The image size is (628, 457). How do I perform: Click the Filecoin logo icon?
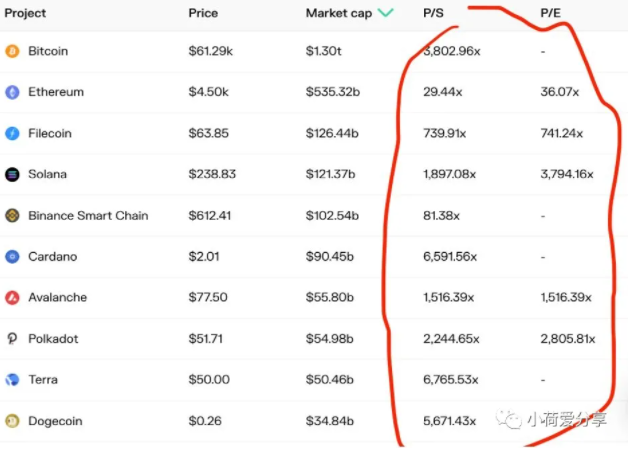pyautogui.click(x=12, y=133)
